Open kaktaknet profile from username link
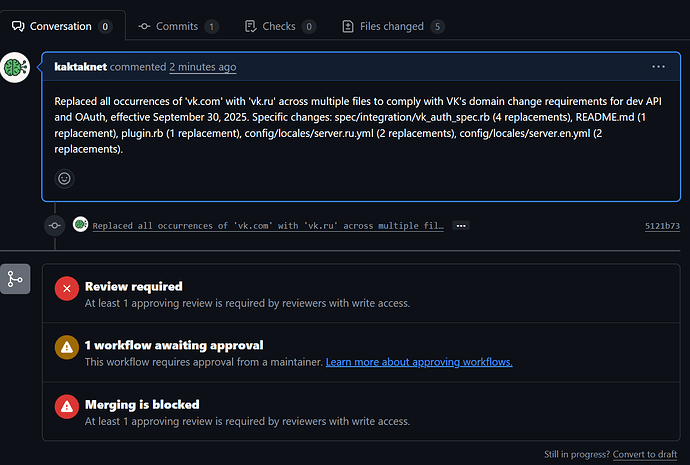The height and width of the screenshot is (465, 690). coord(81,67)
